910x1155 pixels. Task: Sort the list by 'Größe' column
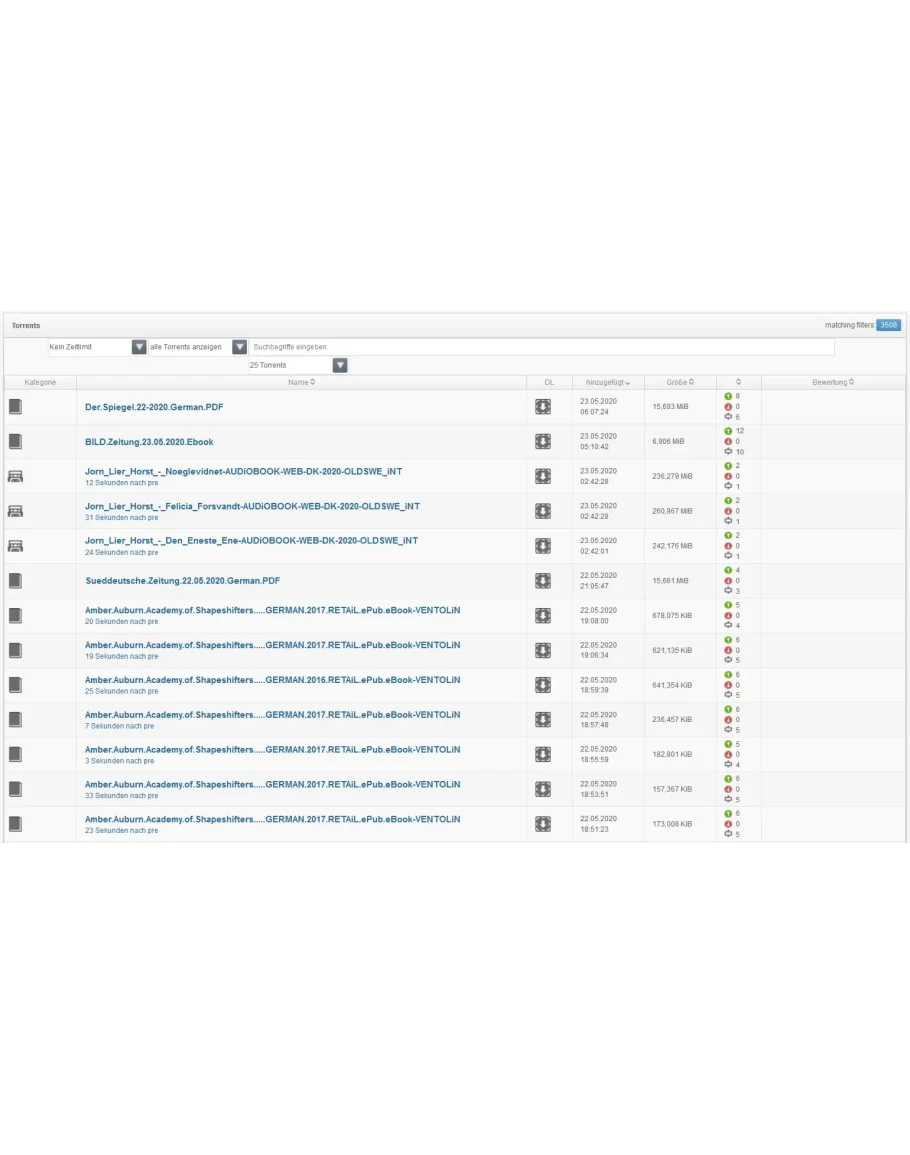(x=680, y=382)
